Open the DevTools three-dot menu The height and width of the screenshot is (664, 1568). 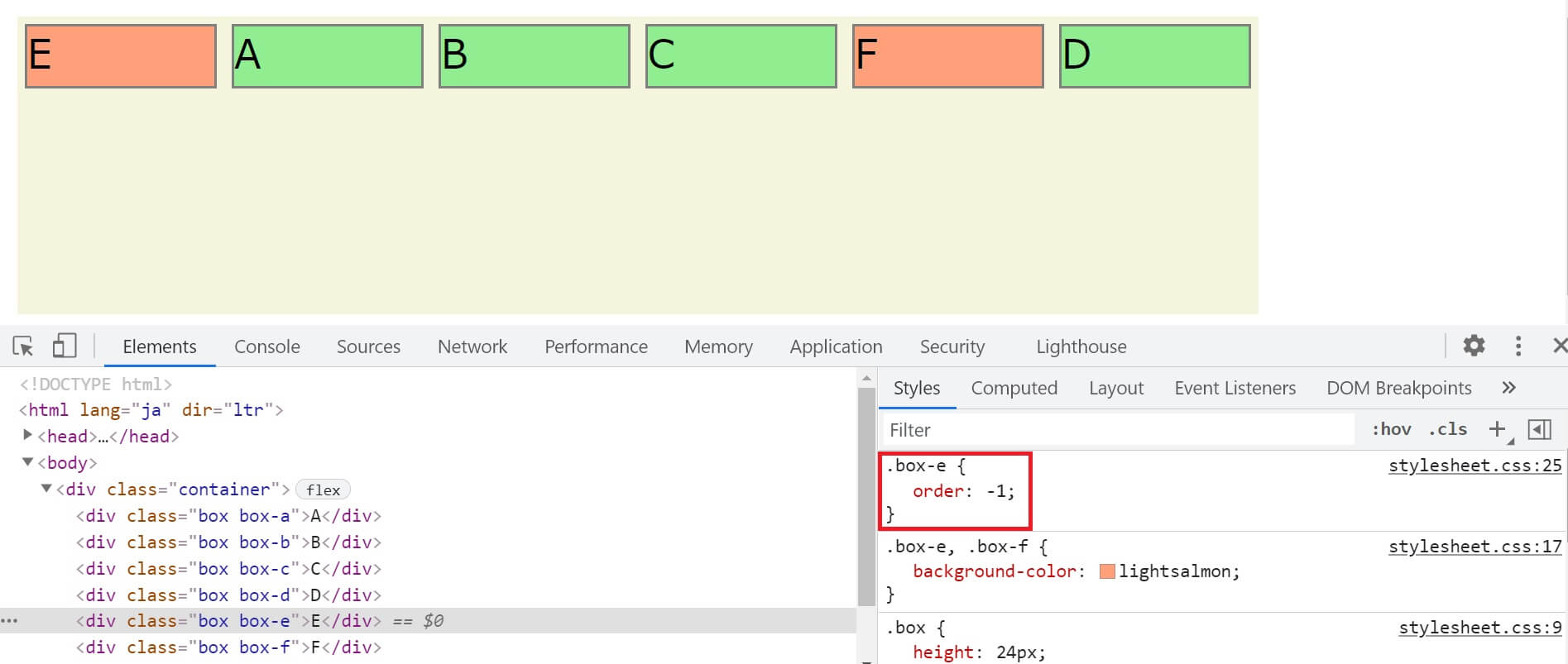coord(1518,346)
